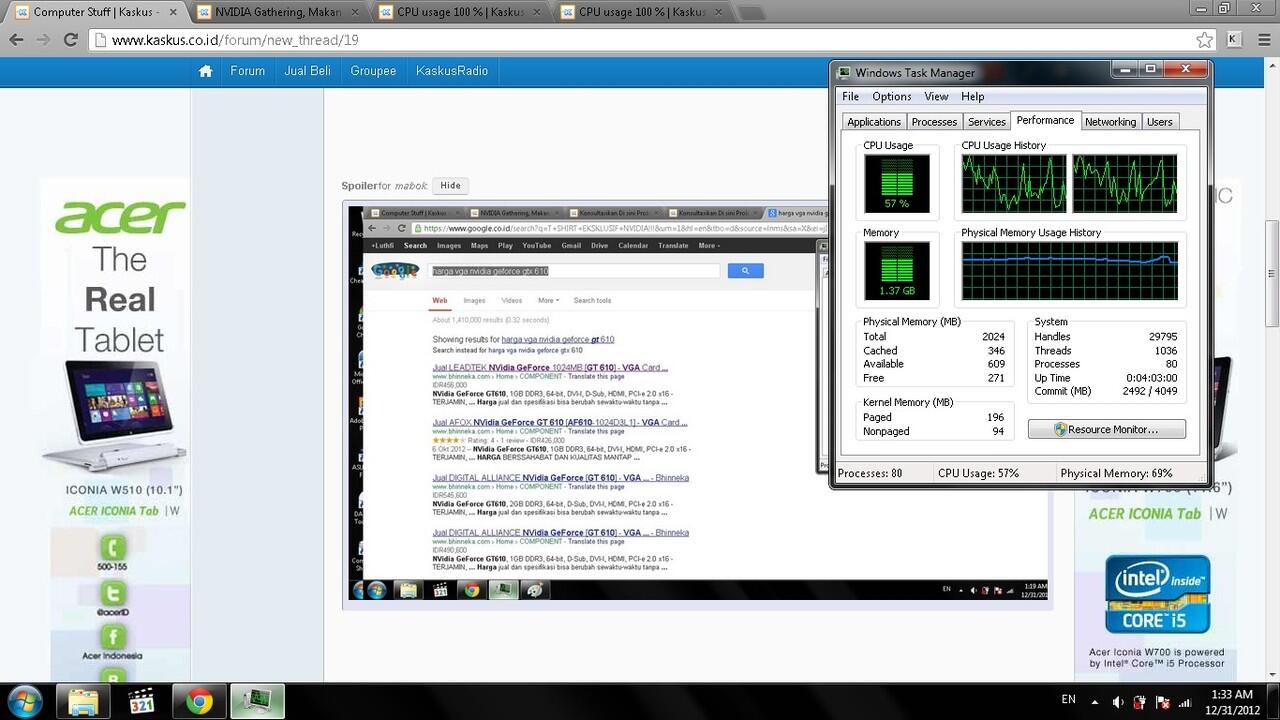Bookmark this page with the star icon
Image resolution: width=1280 pixels, height=720 pixels.
(1204, 40)
